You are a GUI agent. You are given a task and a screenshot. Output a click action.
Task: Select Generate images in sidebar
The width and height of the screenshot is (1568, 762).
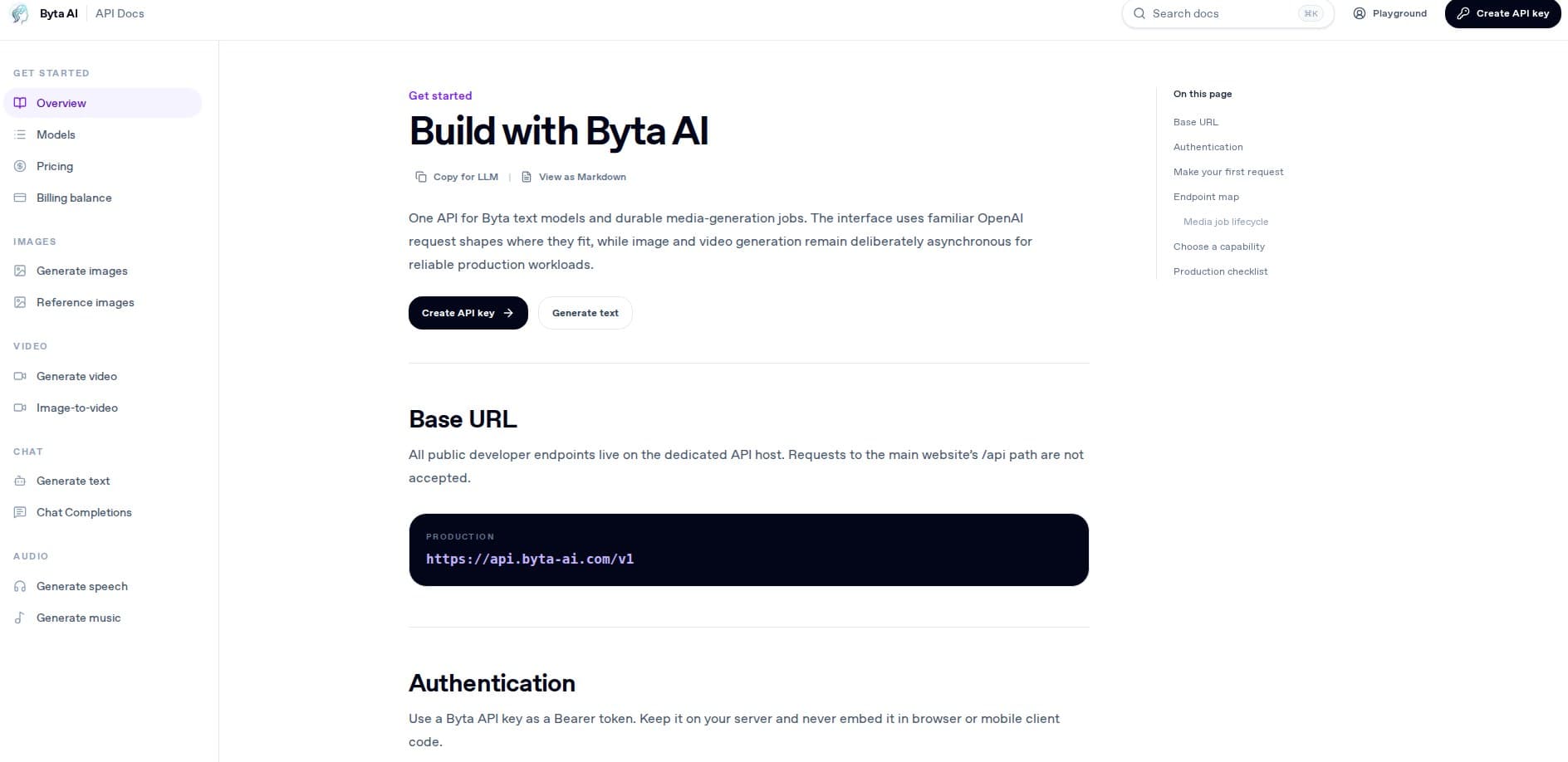tap(103, 271)
